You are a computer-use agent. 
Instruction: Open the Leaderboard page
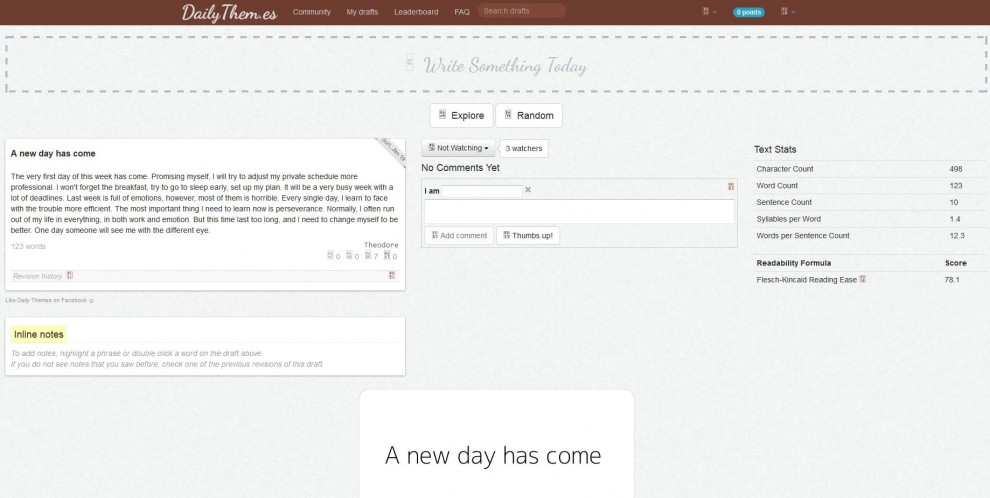click(x=416, y=12)
